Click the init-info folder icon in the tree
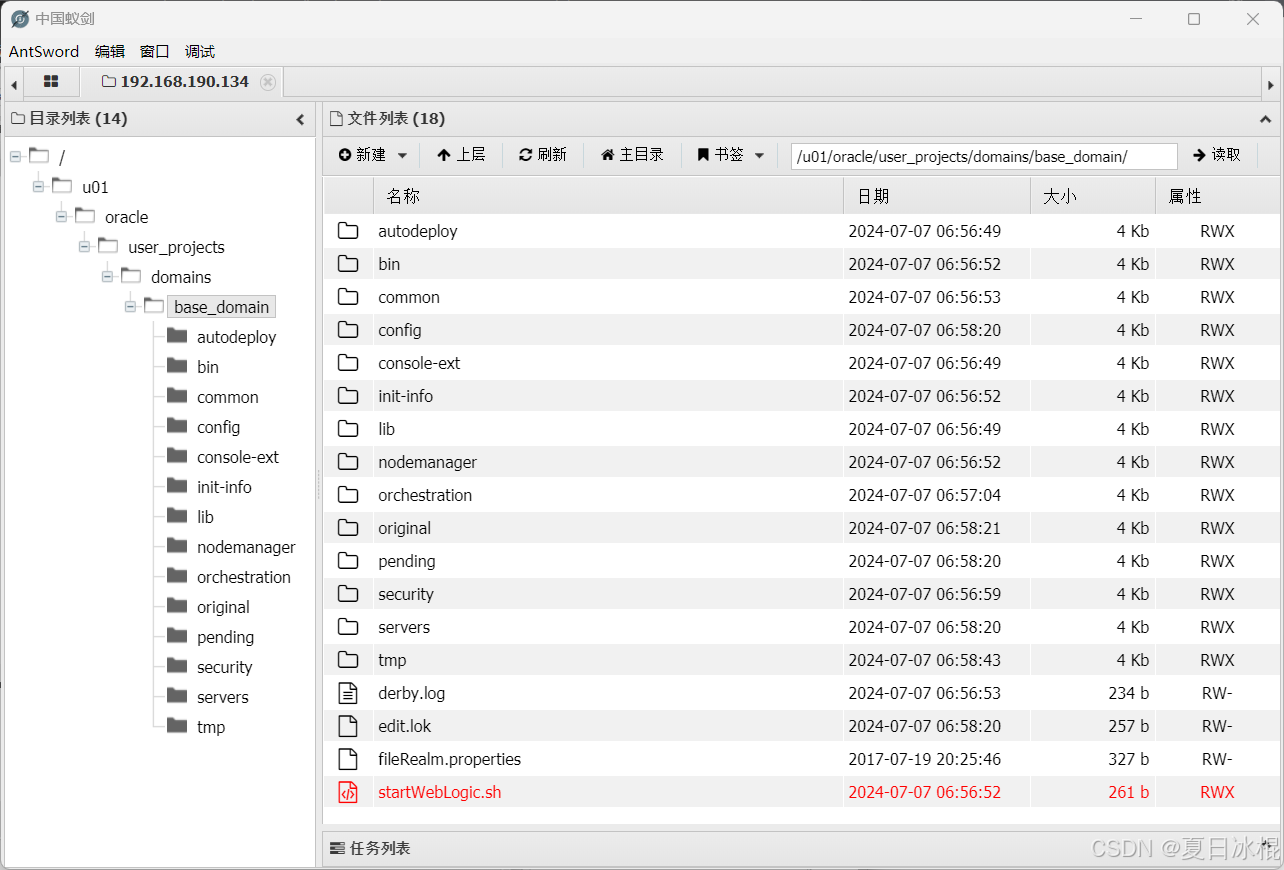The height and width of the screenshot is (870, 1284). [x=177, y=486]
